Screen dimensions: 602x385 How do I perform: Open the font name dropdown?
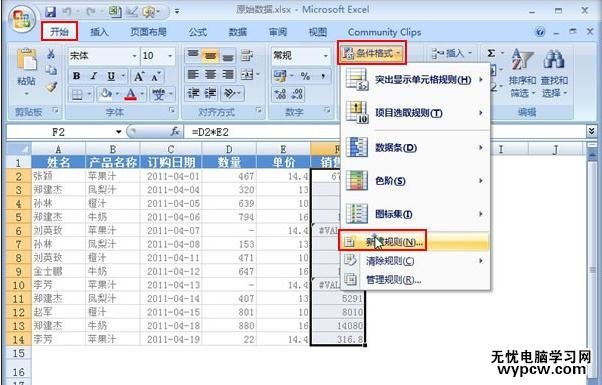(134, 56)
